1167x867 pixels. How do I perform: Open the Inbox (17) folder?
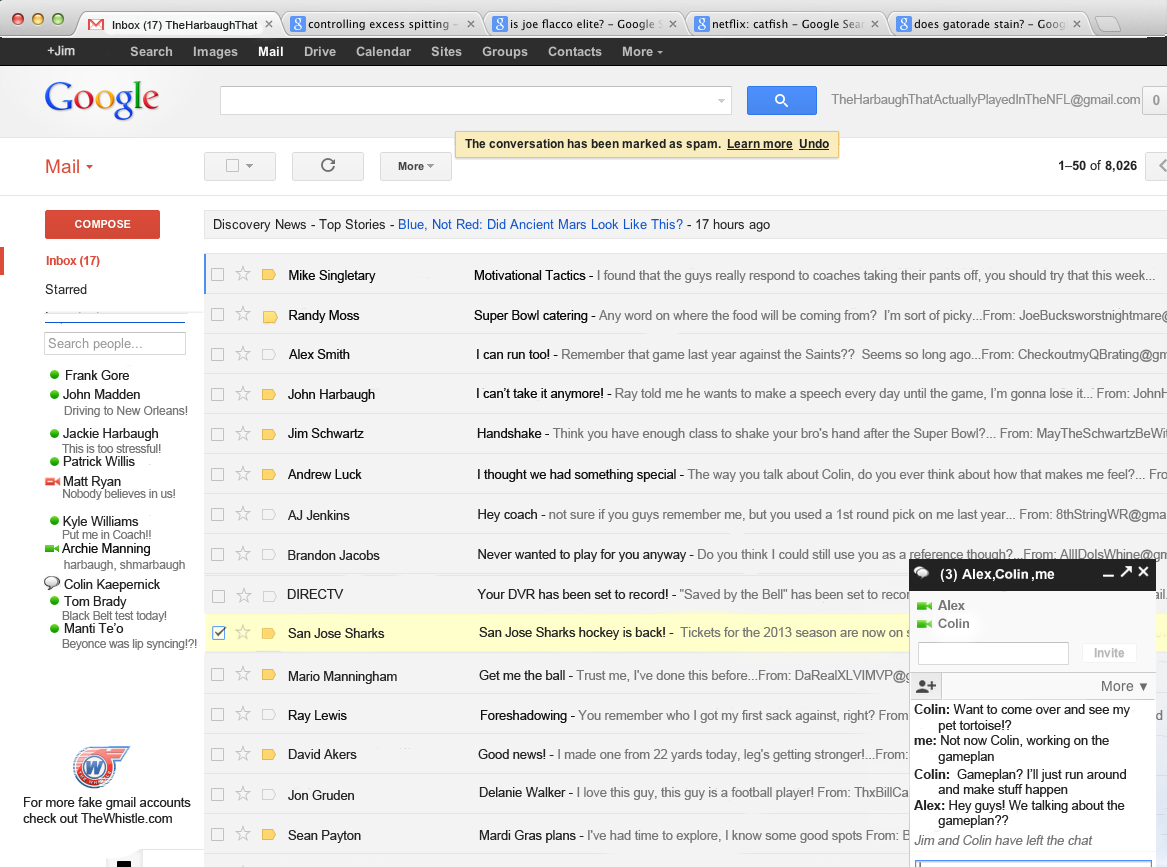pyautogui.click(x=73, y=260)
